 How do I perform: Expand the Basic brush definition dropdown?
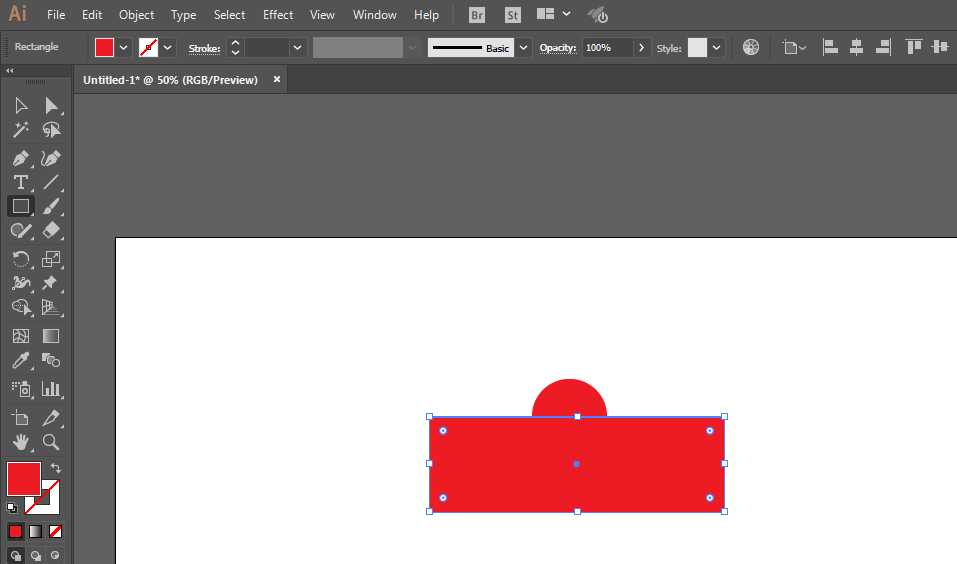[x=523, y=48]
